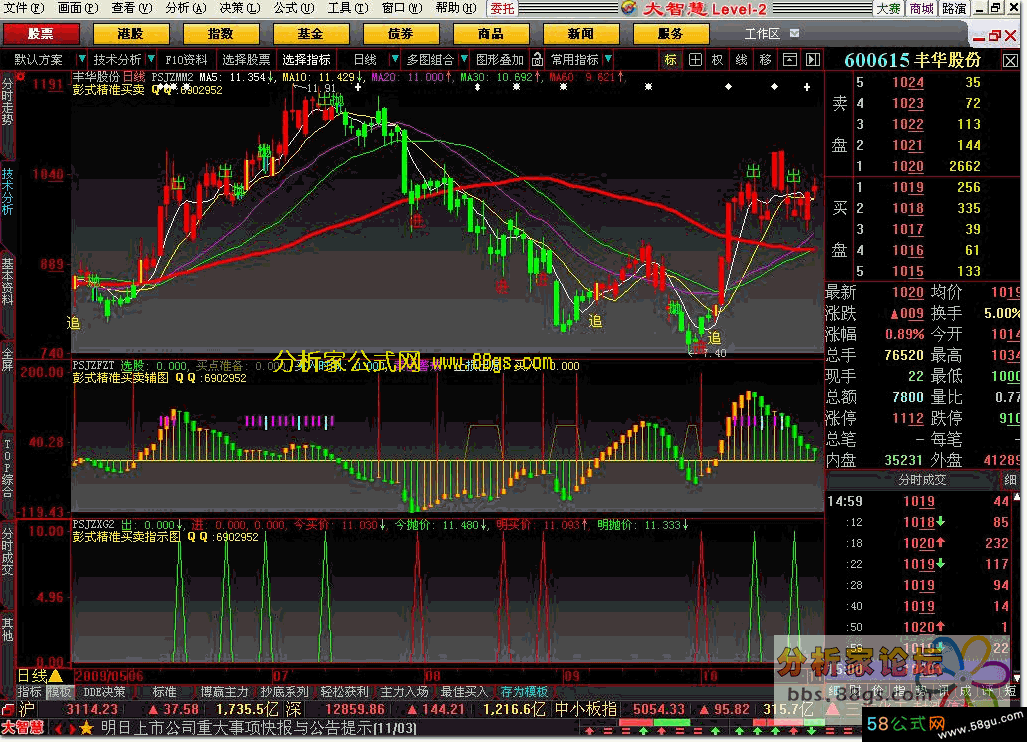
Task: Click the F10资料 toolbar button
Action: (186, 60)
